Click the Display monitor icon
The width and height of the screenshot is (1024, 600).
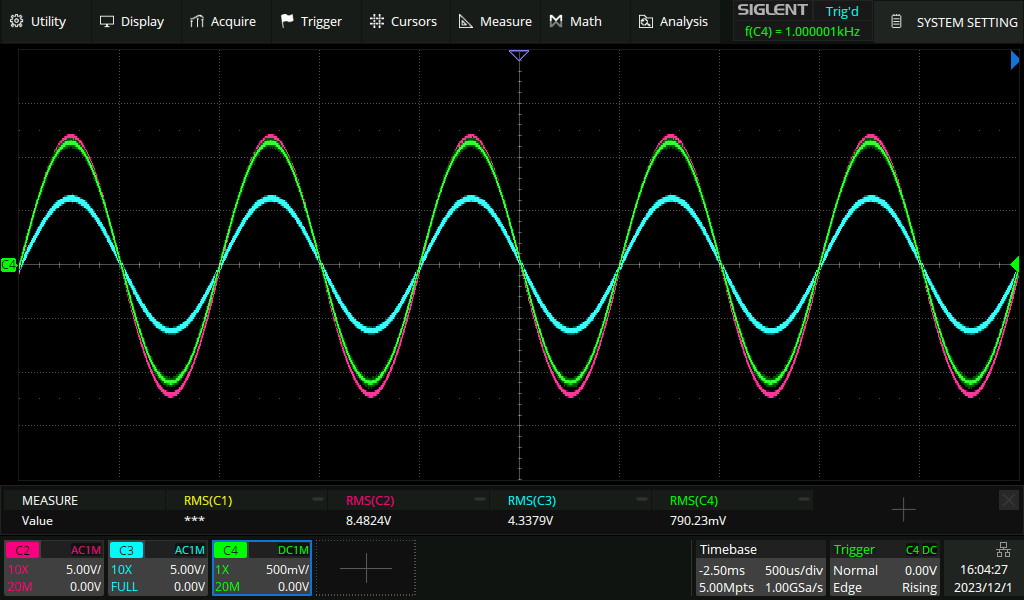106,22
